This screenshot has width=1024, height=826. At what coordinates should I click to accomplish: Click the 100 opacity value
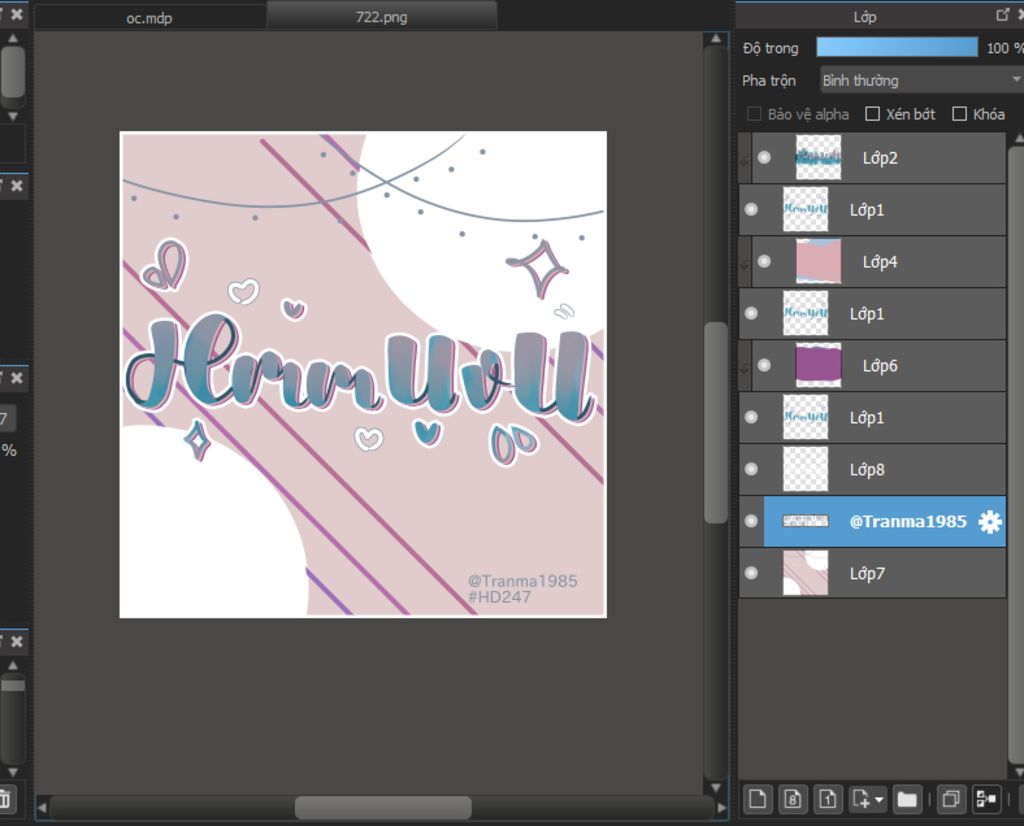coord(997,48)
